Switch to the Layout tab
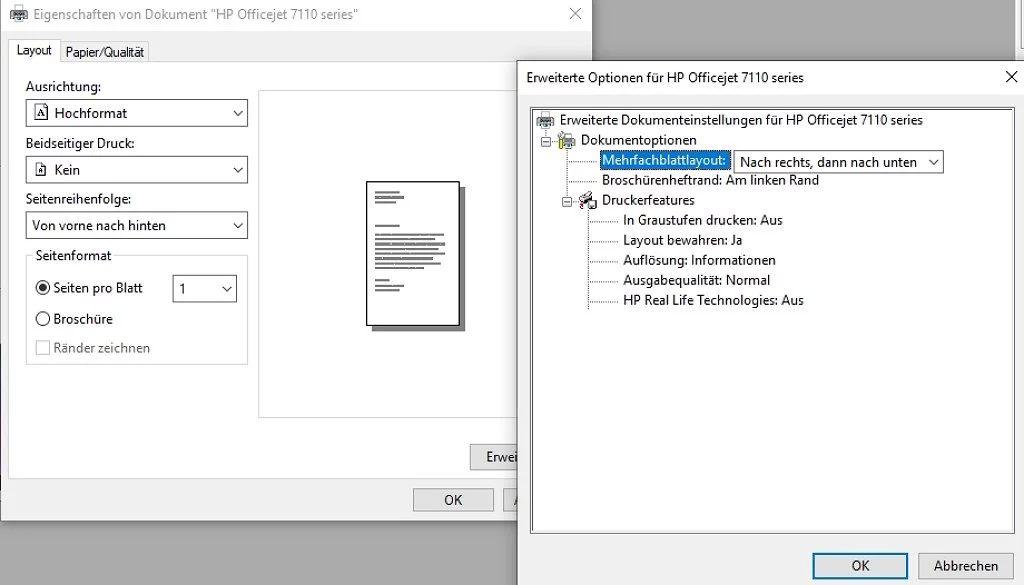Viewport: 1024px width, 585px height. pyautogui.click(x=34, y=50)
